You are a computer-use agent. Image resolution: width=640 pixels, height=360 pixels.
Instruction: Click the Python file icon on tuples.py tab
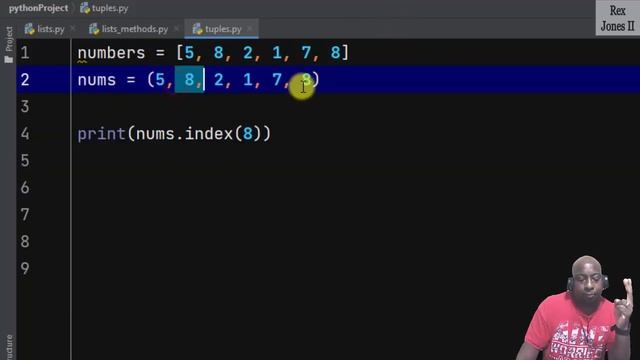[197, 29]
